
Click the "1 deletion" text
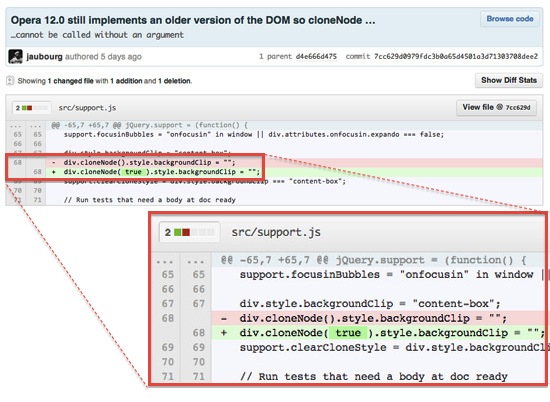coord(174,81)
